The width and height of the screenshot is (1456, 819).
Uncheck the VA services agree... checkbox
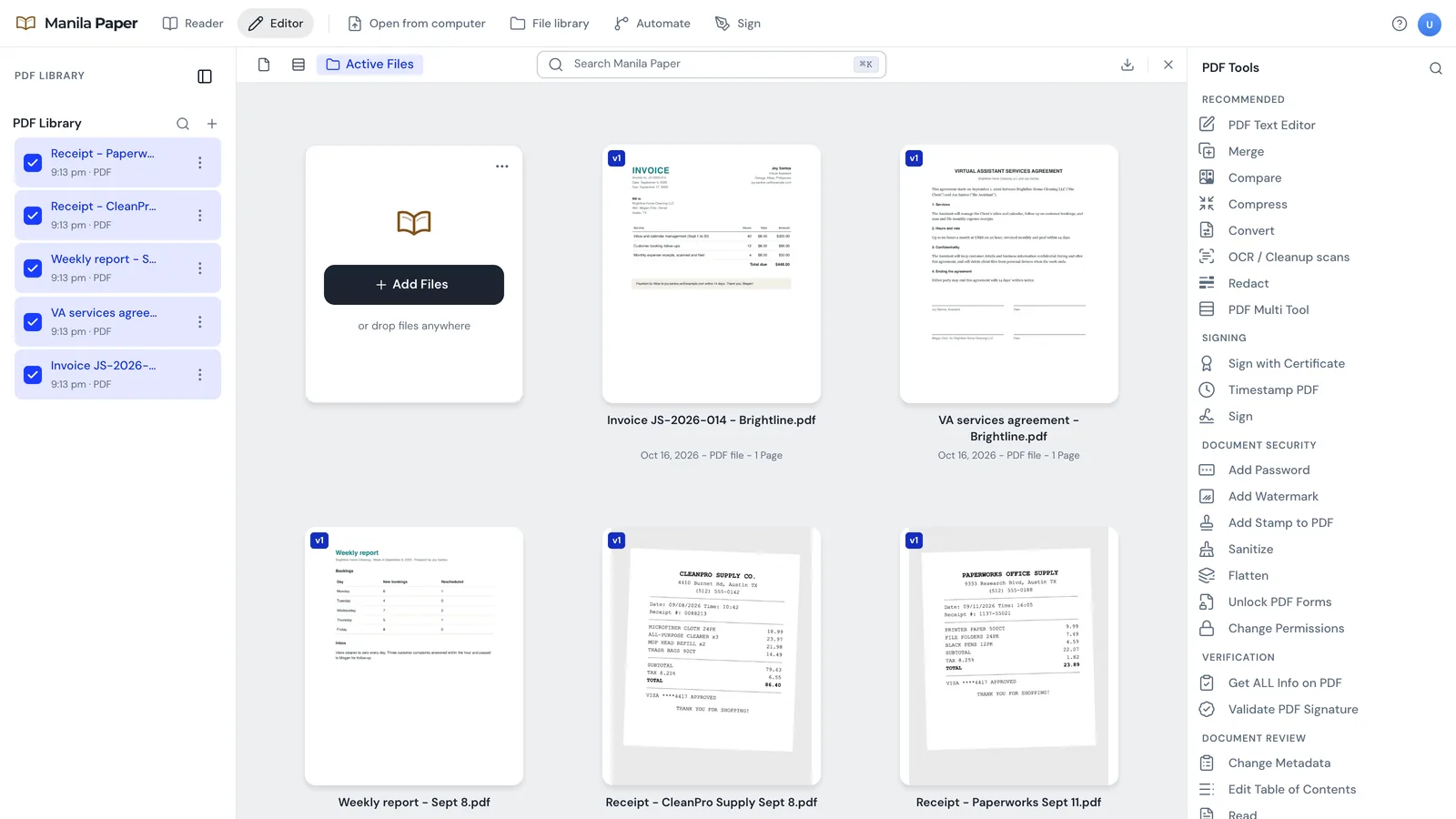coord(33,322)
